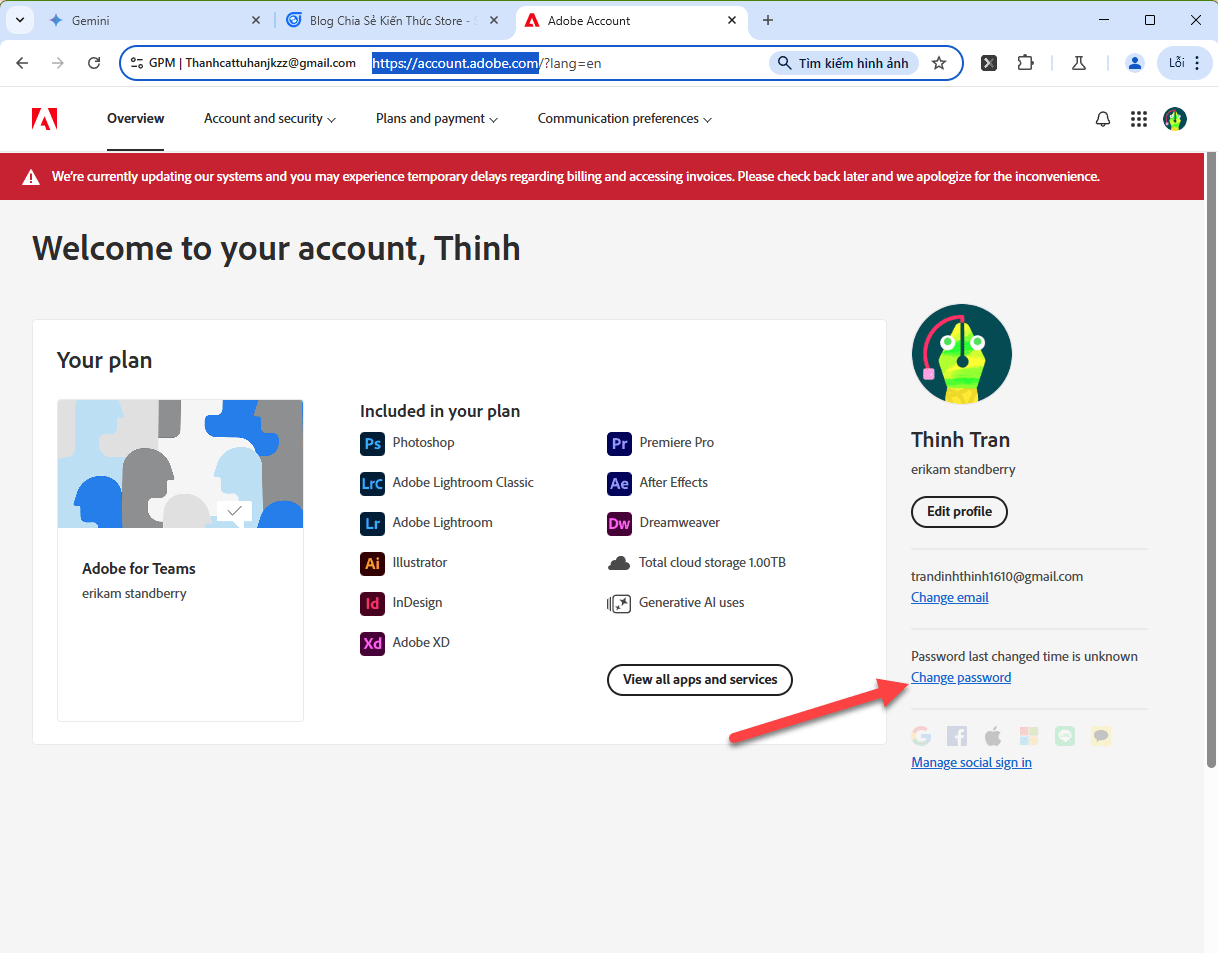Click the Change password link
This screenshot has width=1218, height=953.
[x=961, y=678]
